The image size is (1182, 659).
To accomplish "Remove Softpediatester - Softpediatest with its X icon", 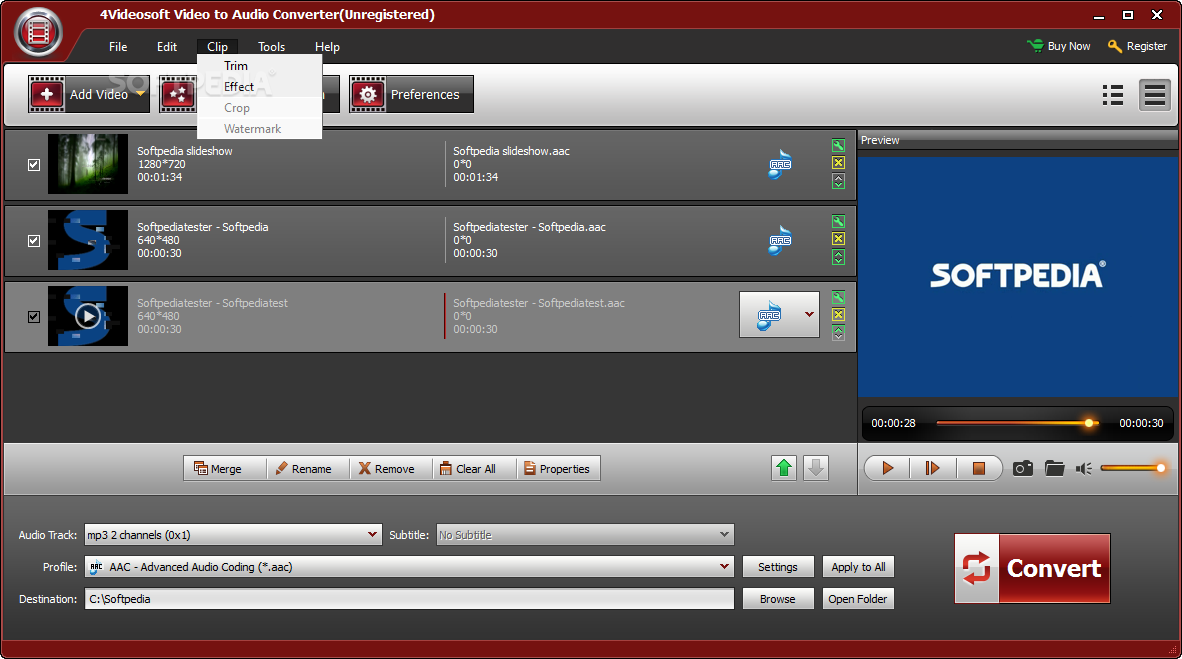I will tap(838, 314).
